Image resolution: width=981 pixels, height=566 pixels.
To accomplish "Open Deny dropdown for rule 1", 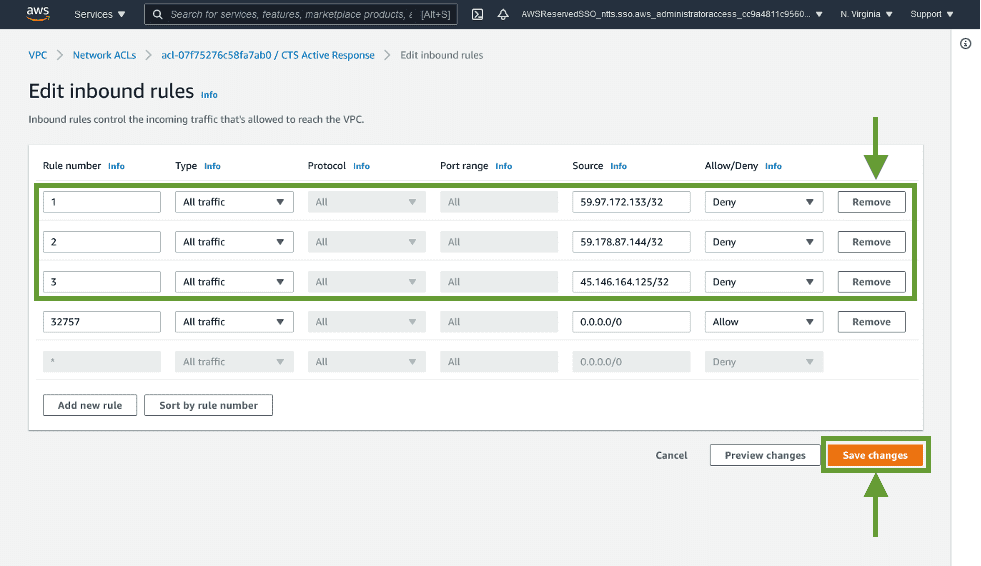I will [x=764, y=202].
